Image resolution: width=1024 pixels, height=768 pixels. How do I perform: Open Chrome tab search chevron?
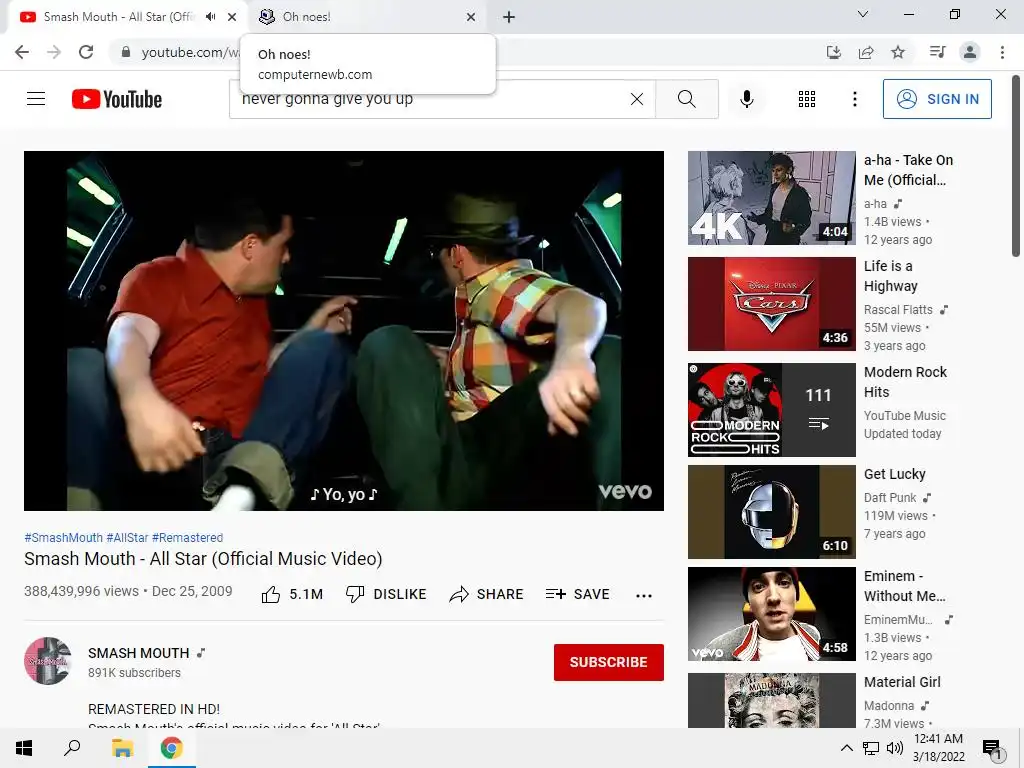[x=863, y=14]
